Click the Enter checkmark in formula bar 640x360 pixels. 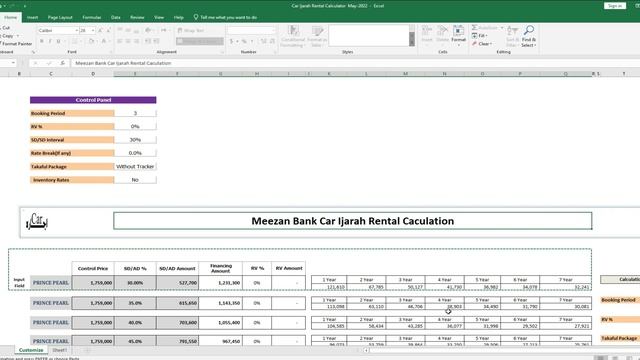(49, 63)
